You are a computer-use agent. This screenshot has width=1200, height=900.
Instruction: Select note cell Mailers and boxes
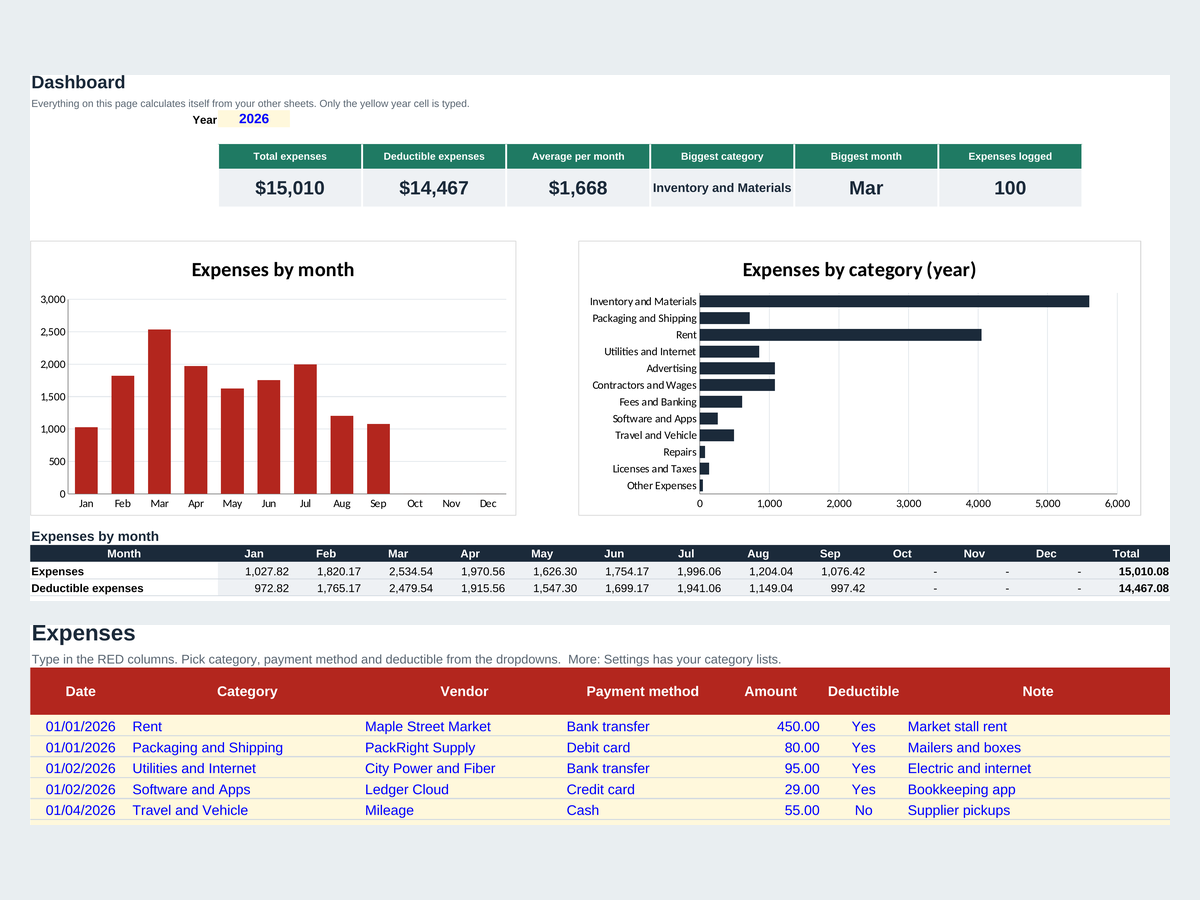coord(1038,747)
